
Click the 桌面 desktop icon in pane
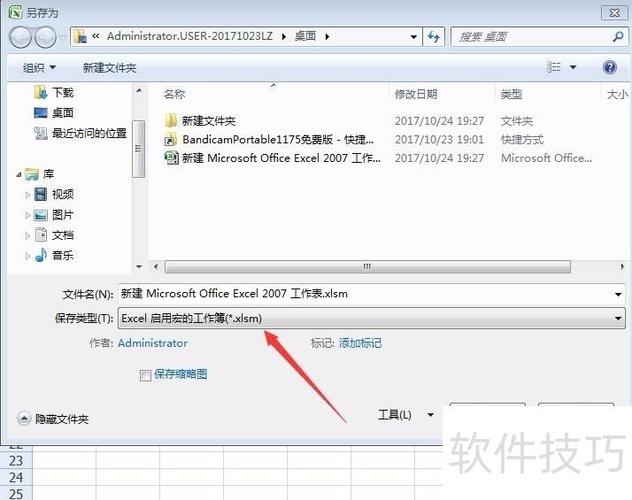pos(40,113)
